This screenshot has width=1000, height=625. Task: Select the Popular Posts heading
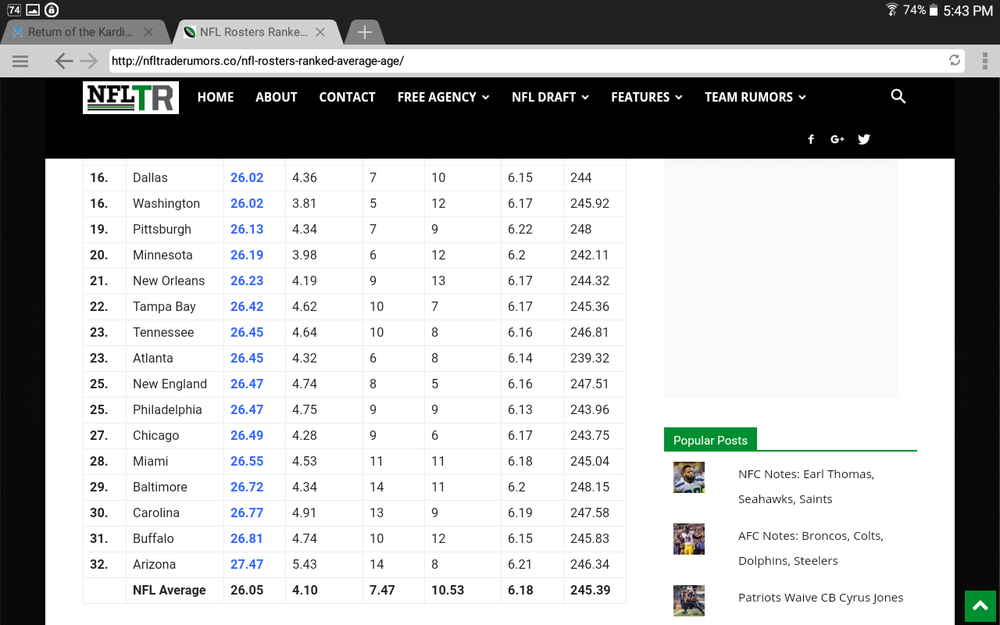[710, 440]
